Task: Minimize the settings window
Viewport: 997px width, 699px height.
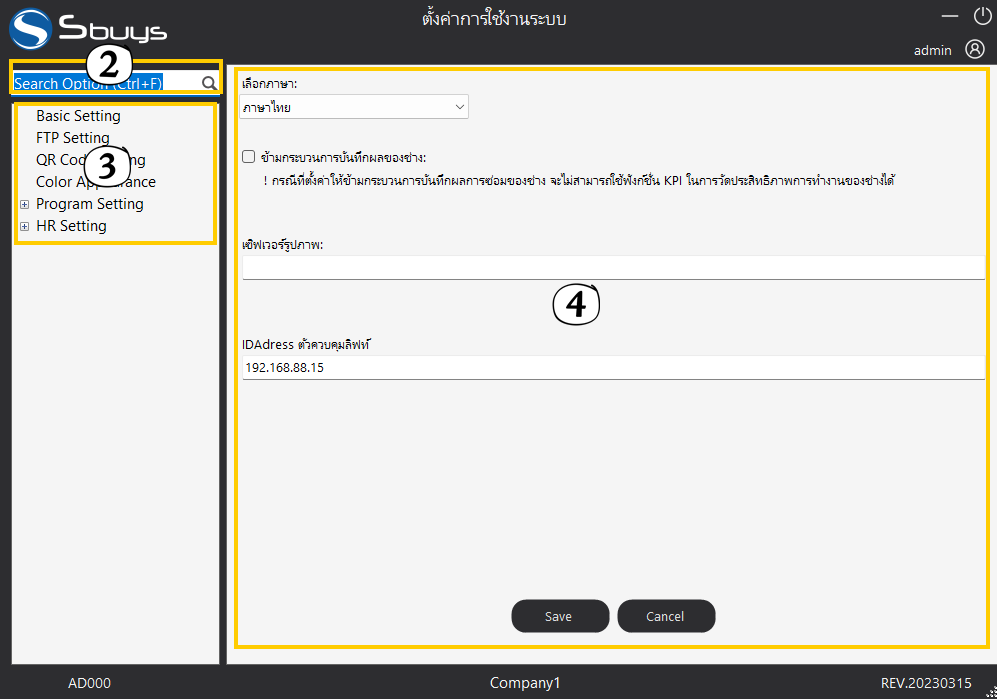Action: click(x=950, y=16)
